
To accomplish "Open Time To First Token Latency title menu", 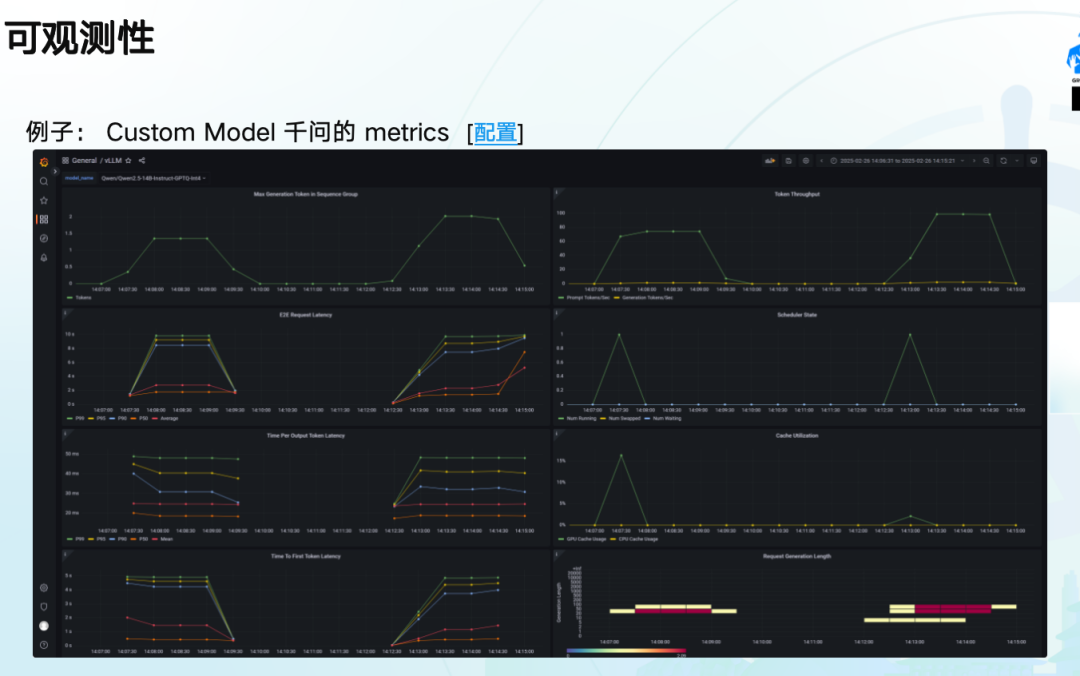I will (306, 556).
